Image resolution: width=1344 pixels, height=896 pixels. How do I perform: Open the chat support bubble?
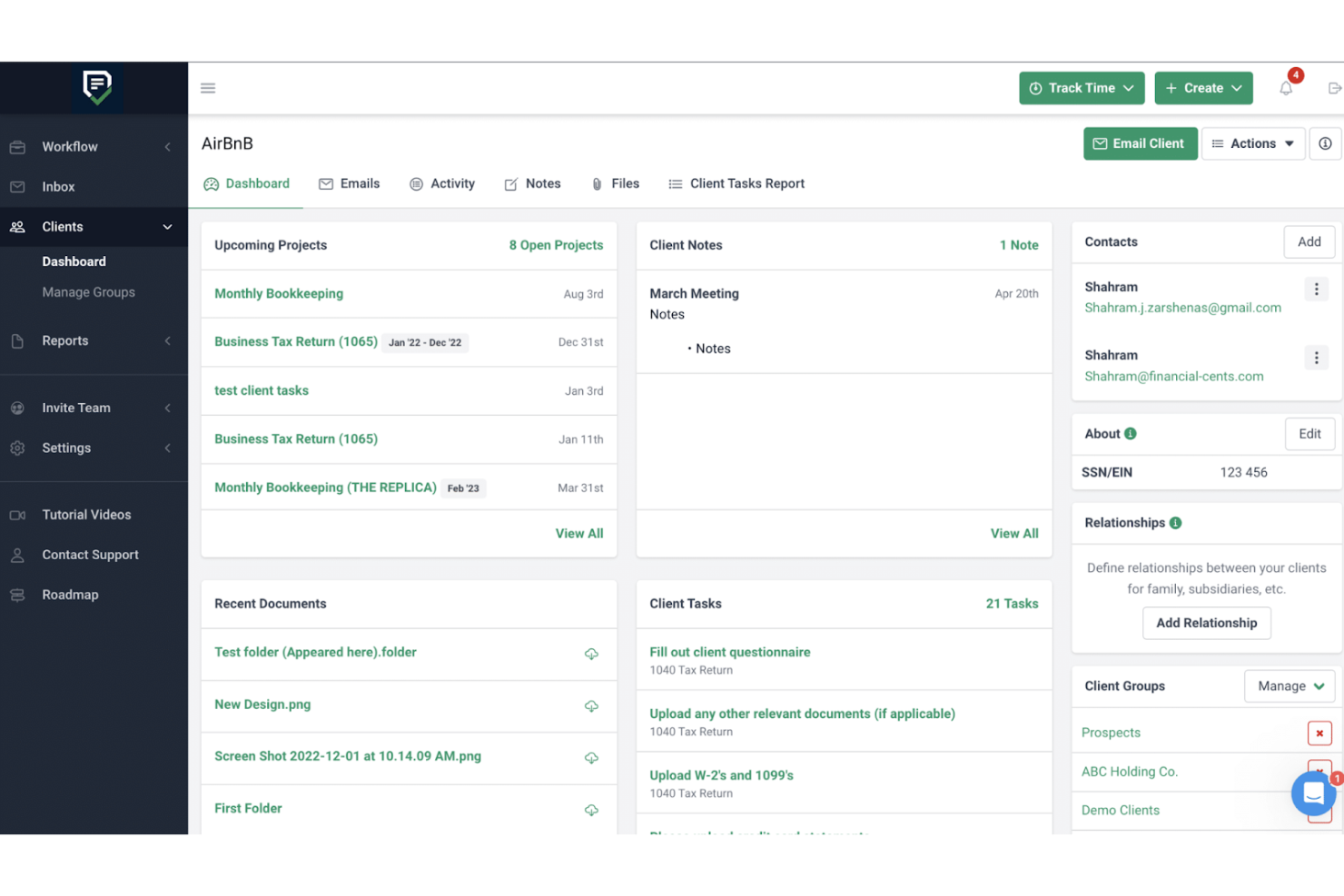pos(1313,793)
